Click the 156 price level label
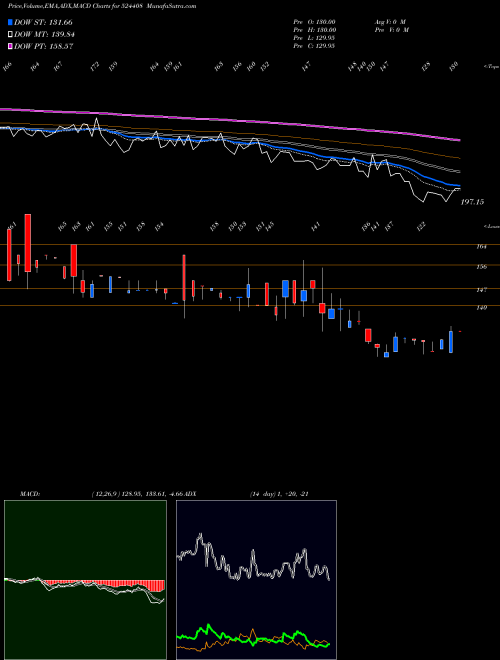This screenshot has height=660, width=500. click(x=481, y=266)
